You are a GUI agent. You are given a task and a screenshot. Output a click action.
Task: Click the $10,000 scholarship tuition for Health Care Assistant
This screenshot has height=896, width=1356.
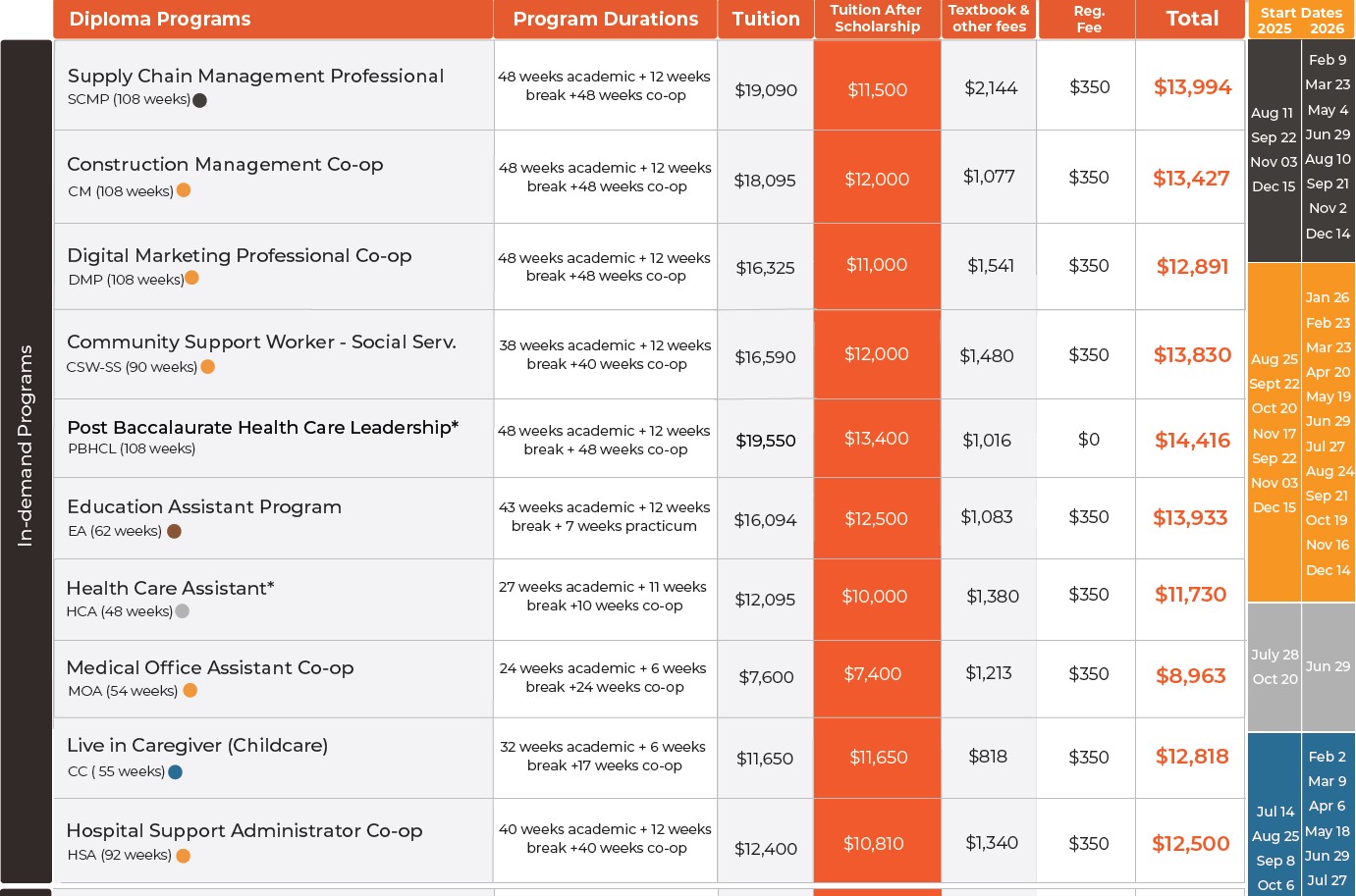[875, 597]
